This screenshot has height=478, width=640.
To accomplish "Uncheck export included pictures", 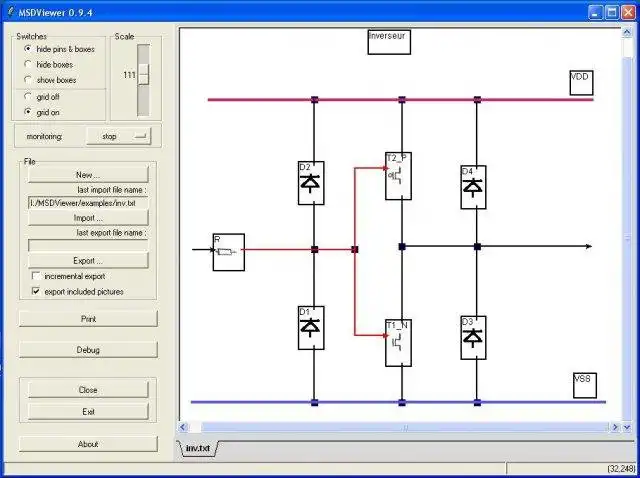I will coord(36,291).
